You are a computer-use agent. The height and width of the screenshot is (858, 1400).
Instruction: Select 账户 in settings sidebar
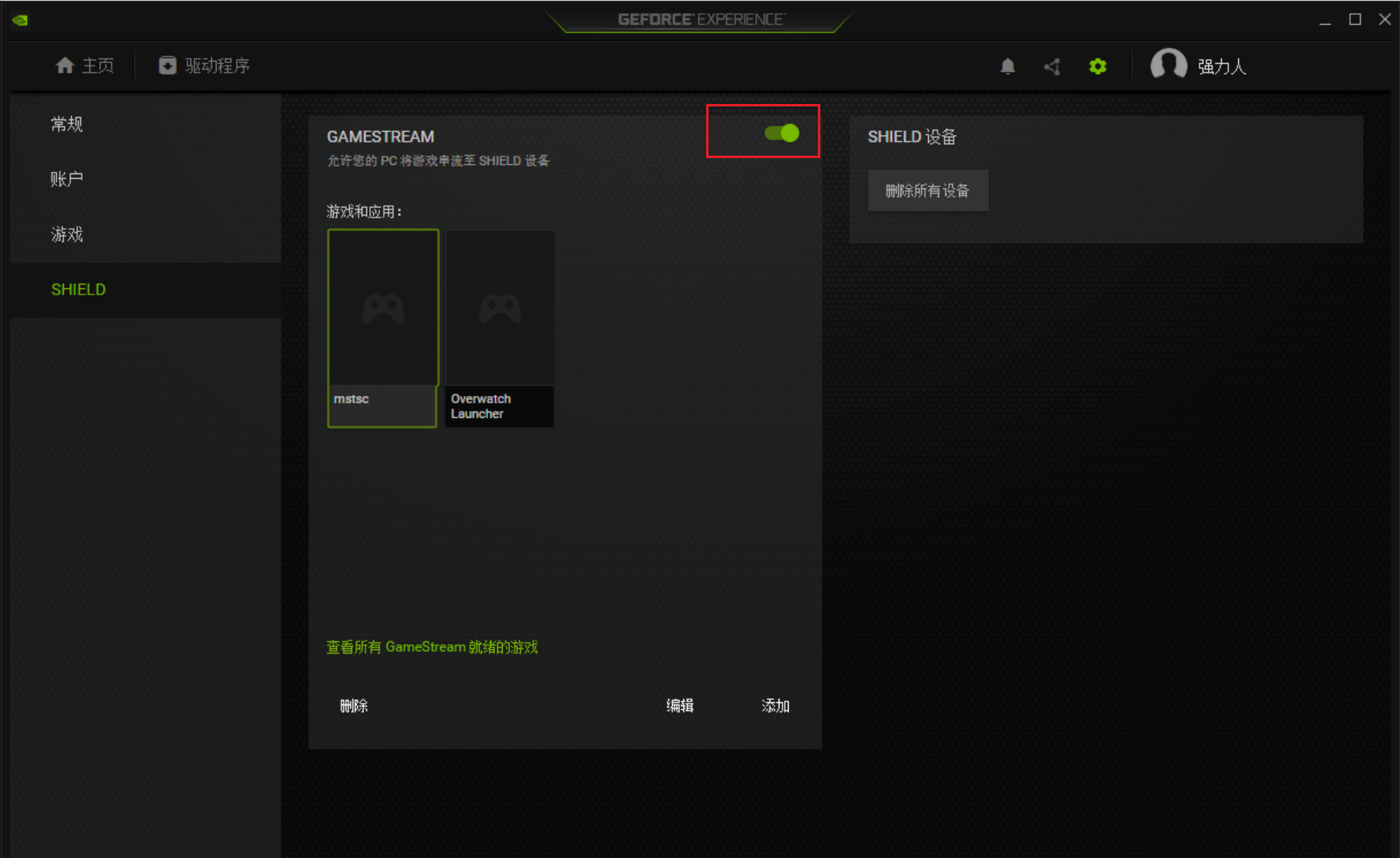coord(146,180)
